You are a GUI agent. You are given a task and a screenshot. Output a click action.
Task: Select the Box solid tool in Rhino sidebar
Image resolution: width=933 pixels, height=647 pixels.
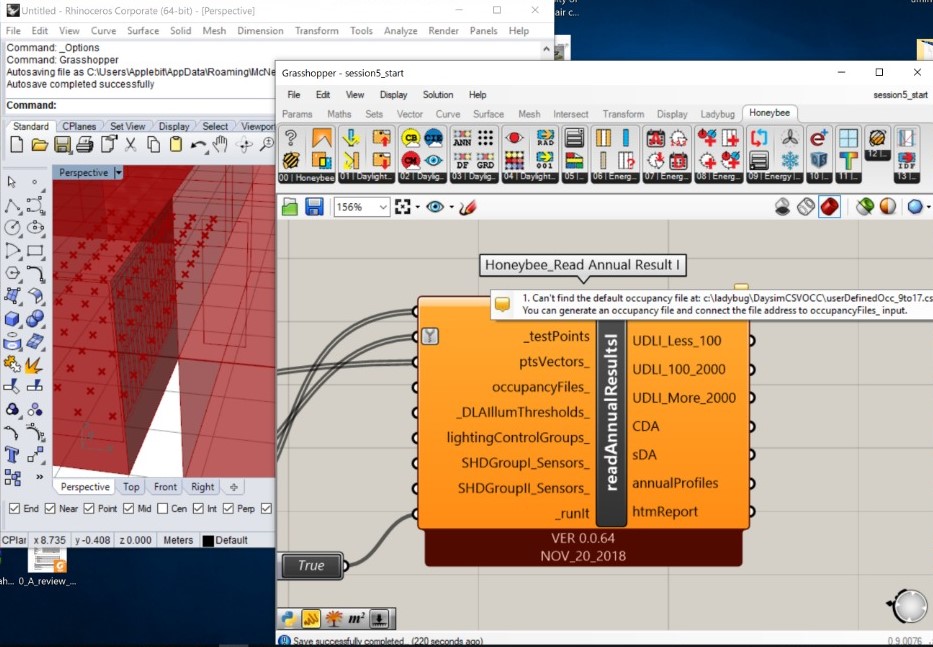coord(11,320)
